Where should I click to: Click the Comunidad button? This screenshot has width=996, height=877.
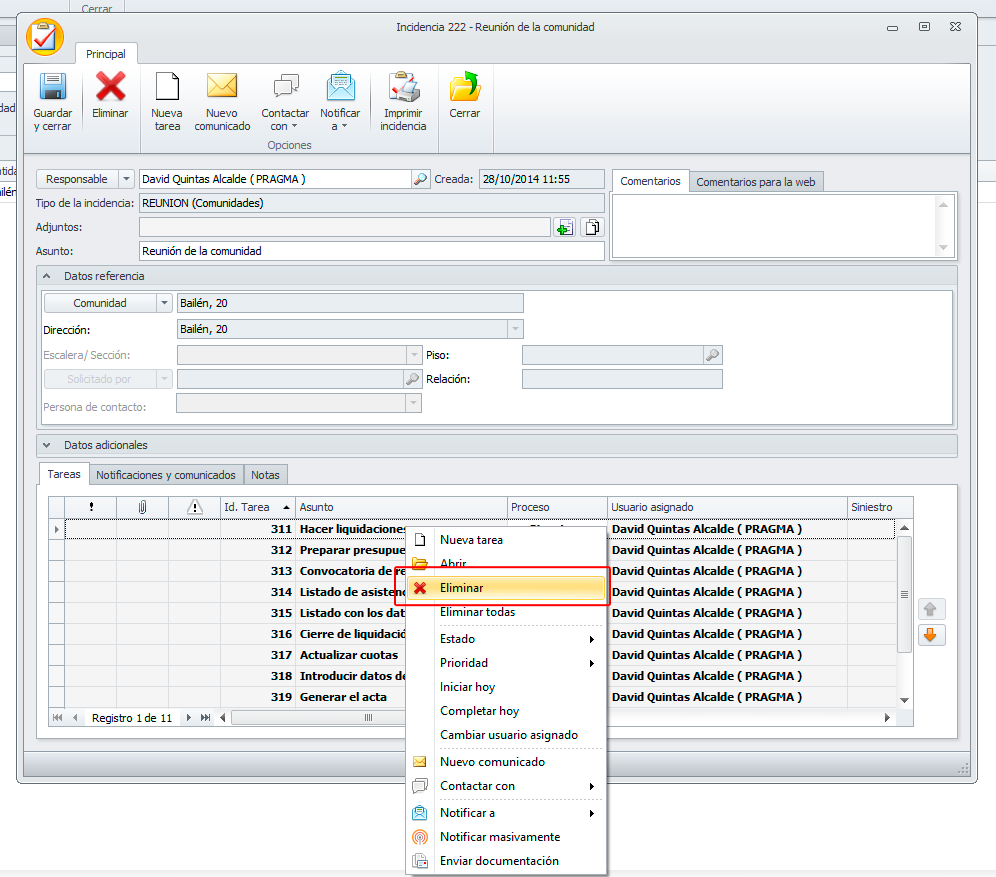tap(99, 303)
